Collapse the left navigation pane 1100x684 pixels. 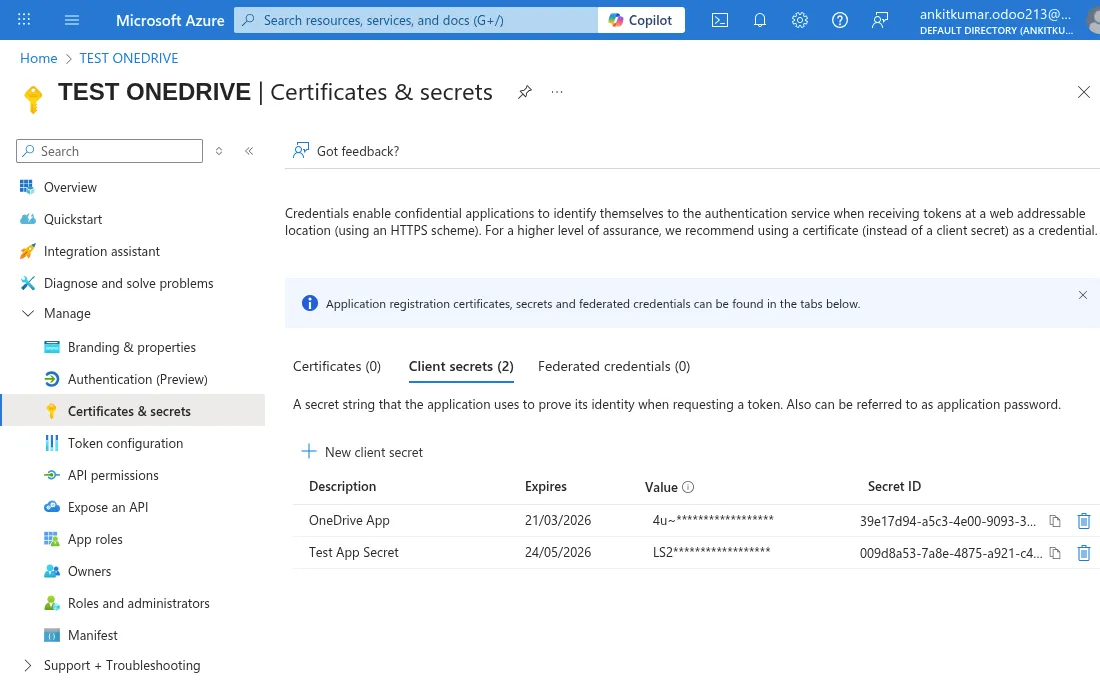(x=249, y=151)
